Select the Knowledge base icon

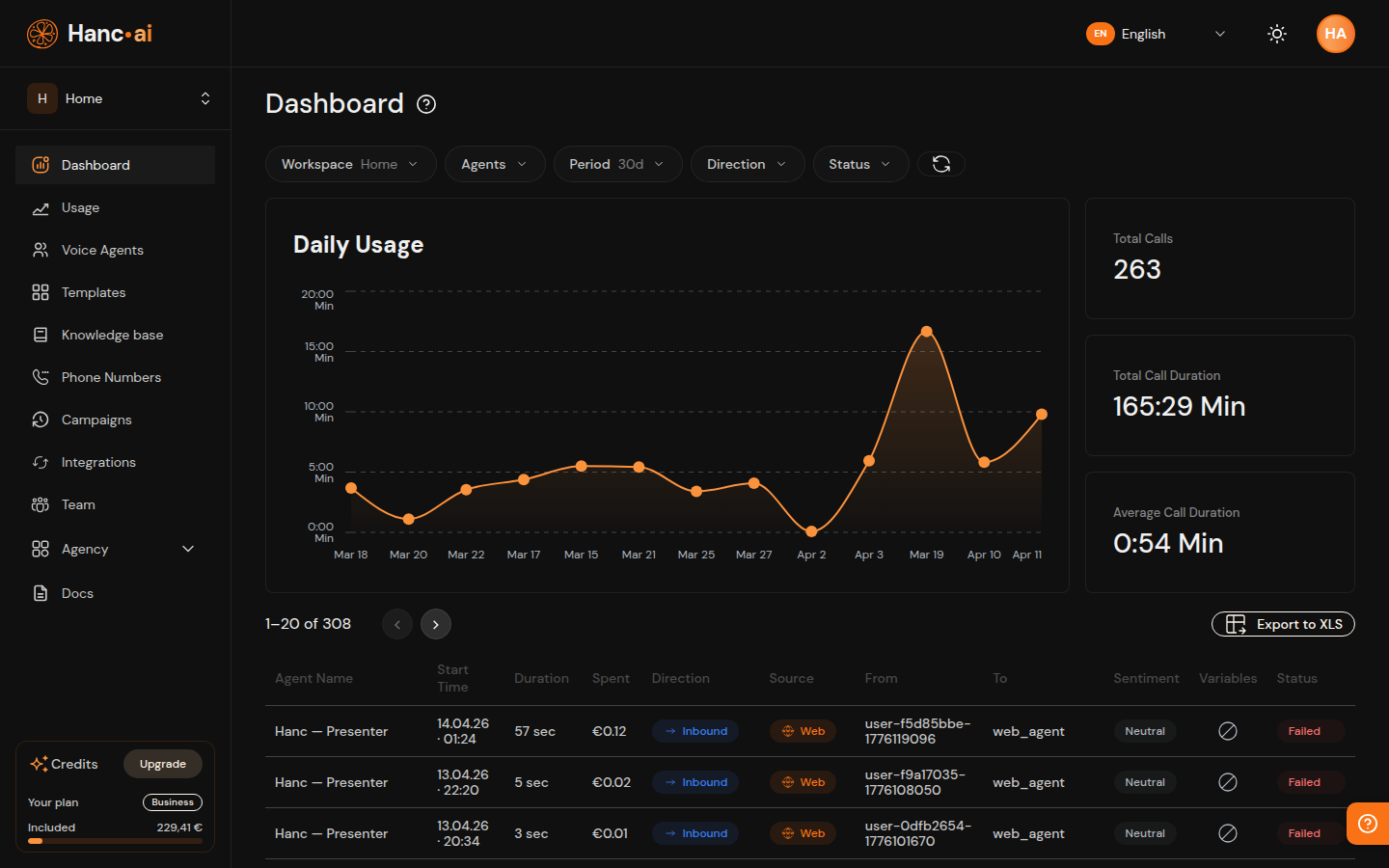click(x=40, y=335)
